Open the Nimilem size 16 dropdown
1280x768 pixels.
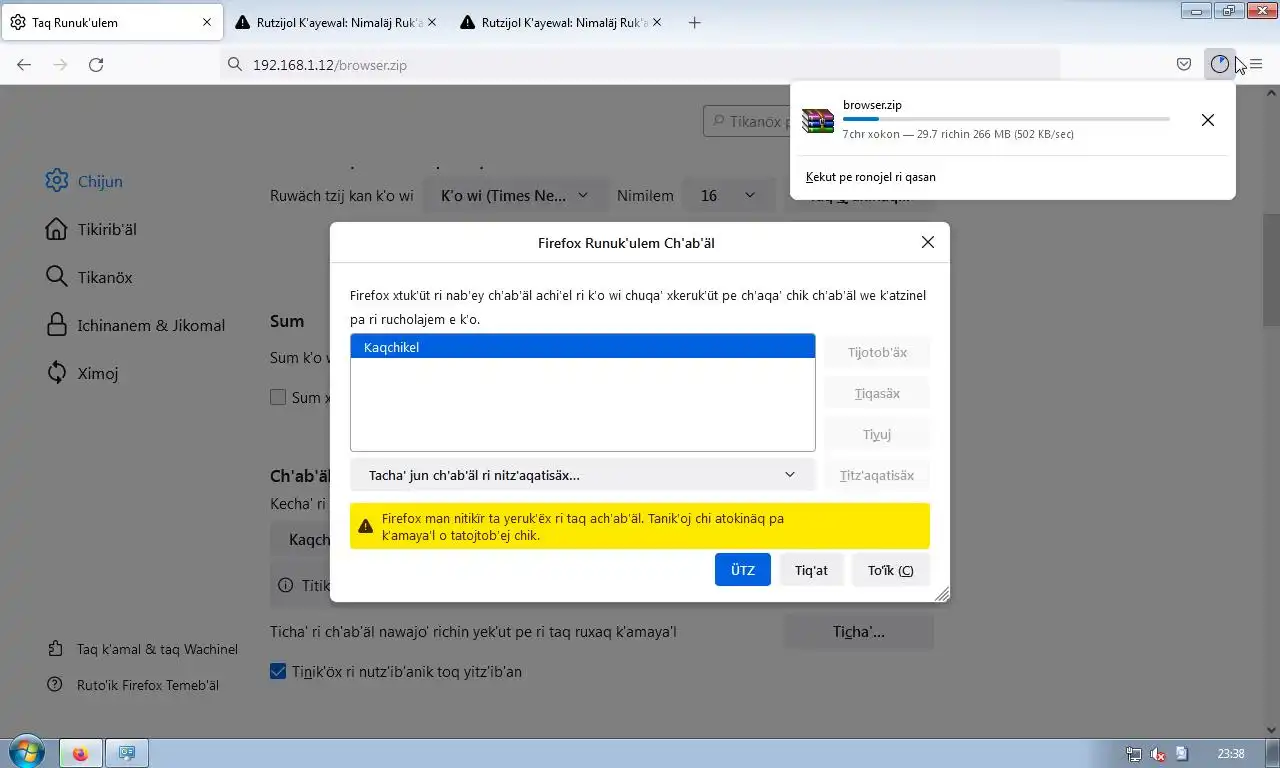728,196
